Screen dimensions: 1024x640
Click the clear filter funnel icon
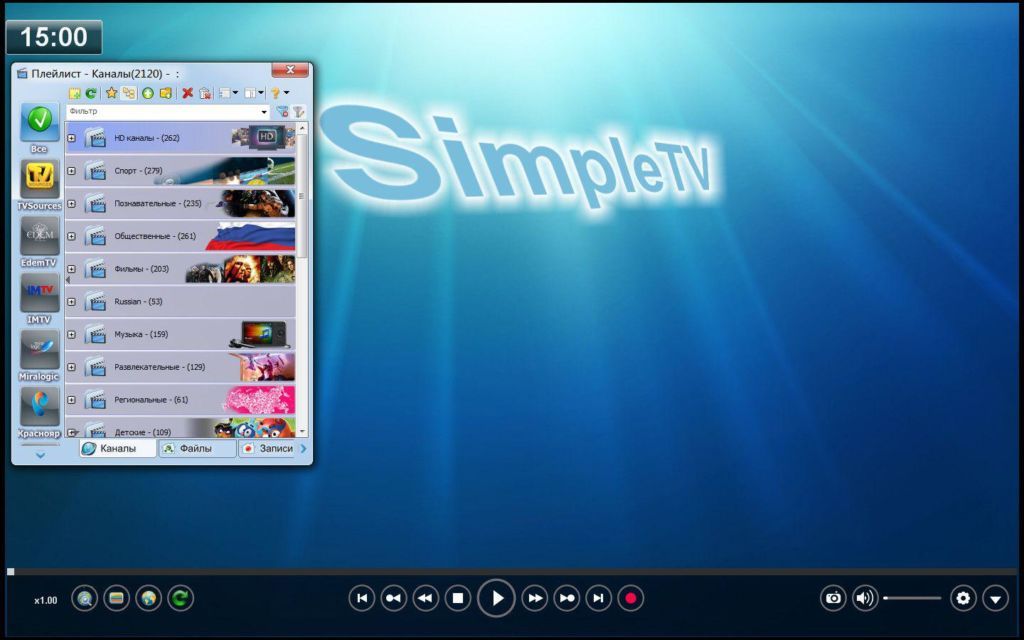tap(282, 112)
